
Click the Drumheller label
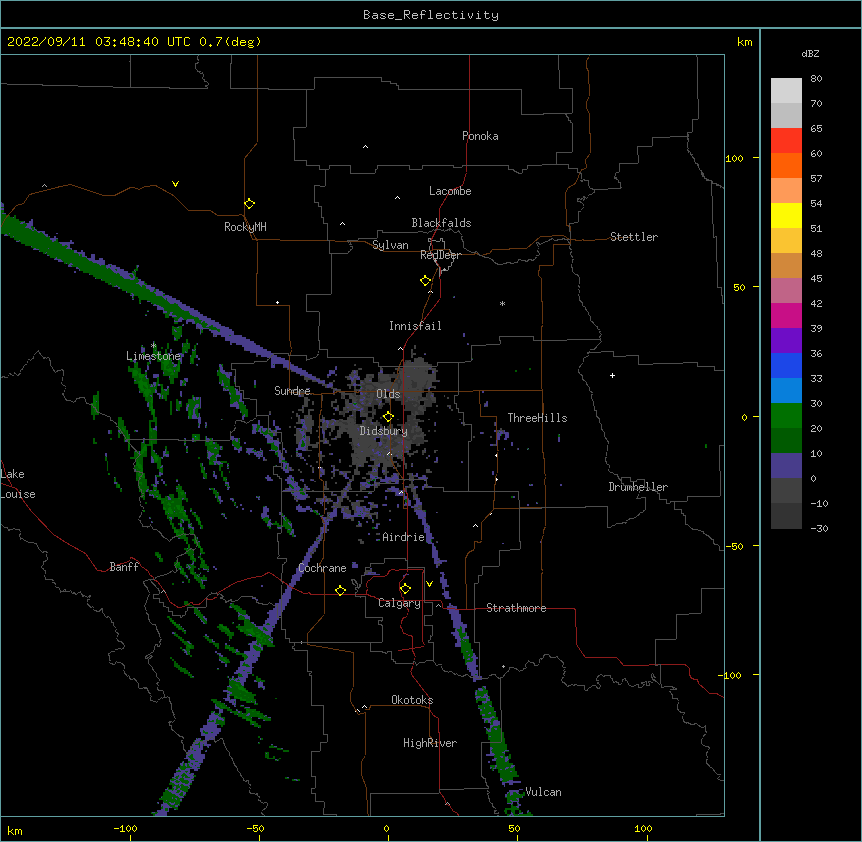click(x=638, y=487)
